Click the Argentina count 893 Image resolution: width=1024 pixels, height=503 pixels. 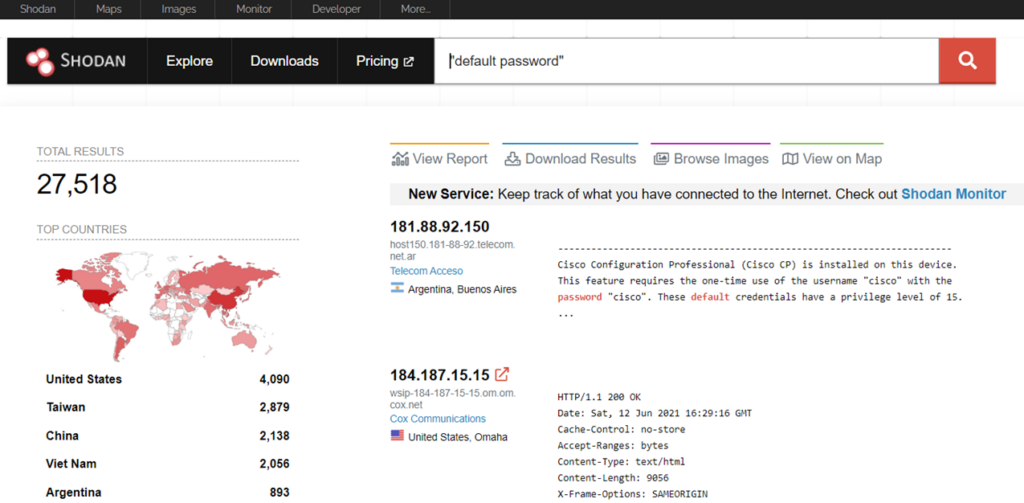280,493
